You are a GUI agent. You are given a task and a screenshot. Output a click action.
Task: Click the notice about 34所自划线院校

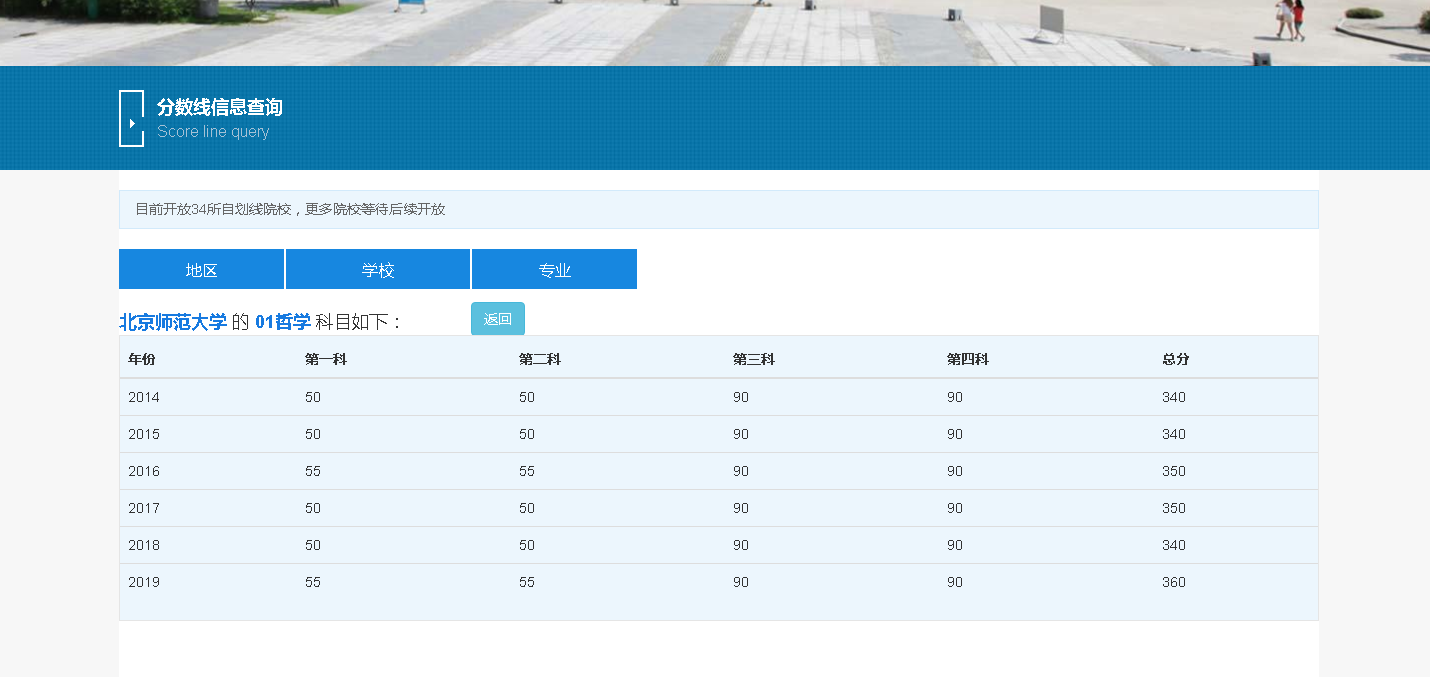coord(718,209)
